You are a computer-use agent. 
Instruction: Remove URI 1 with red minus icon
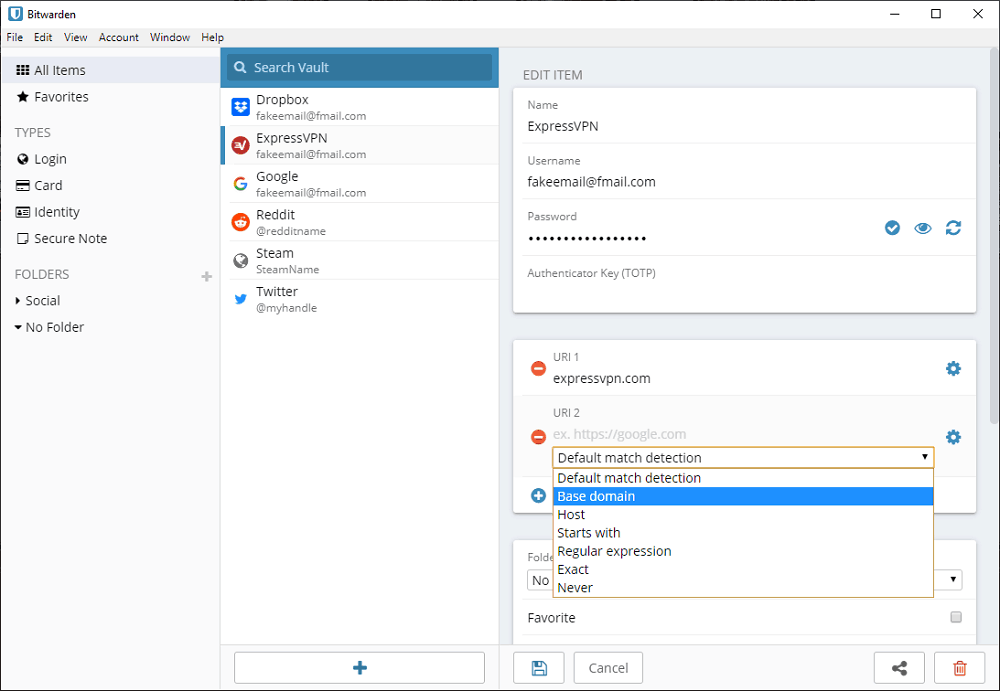538,368
